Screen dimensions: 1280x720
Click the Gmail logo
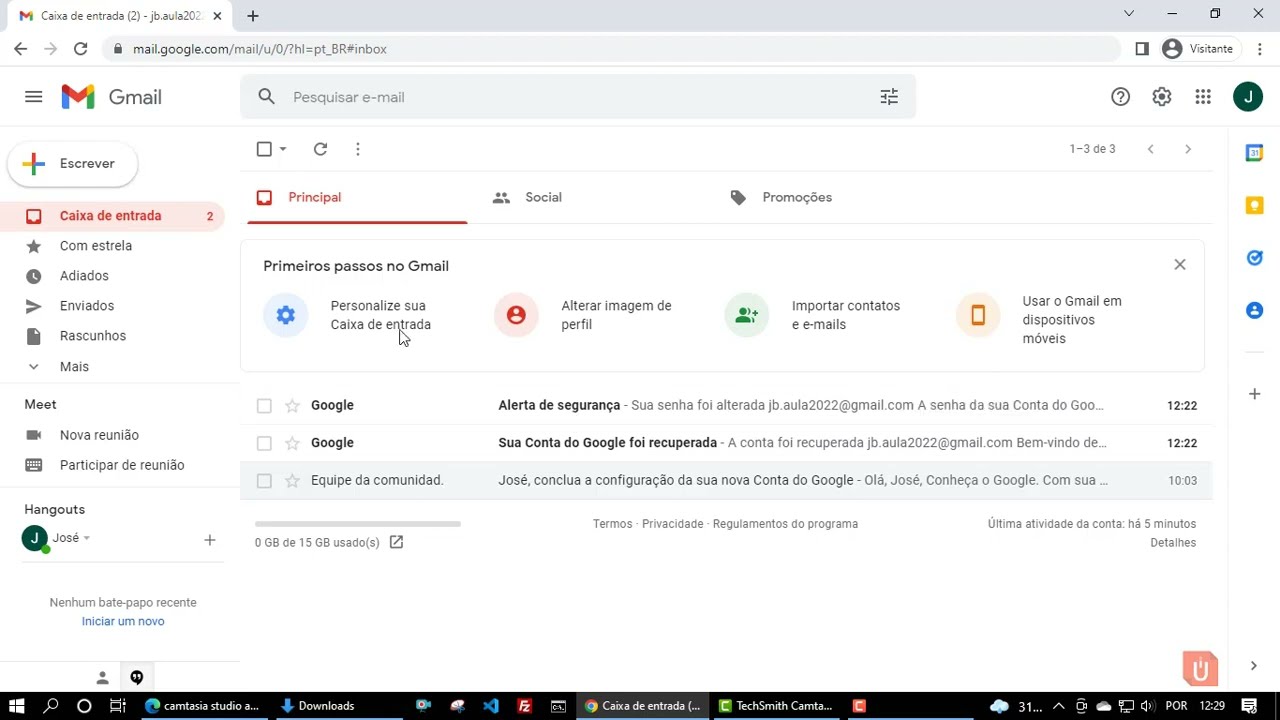[x=111, y=97]
